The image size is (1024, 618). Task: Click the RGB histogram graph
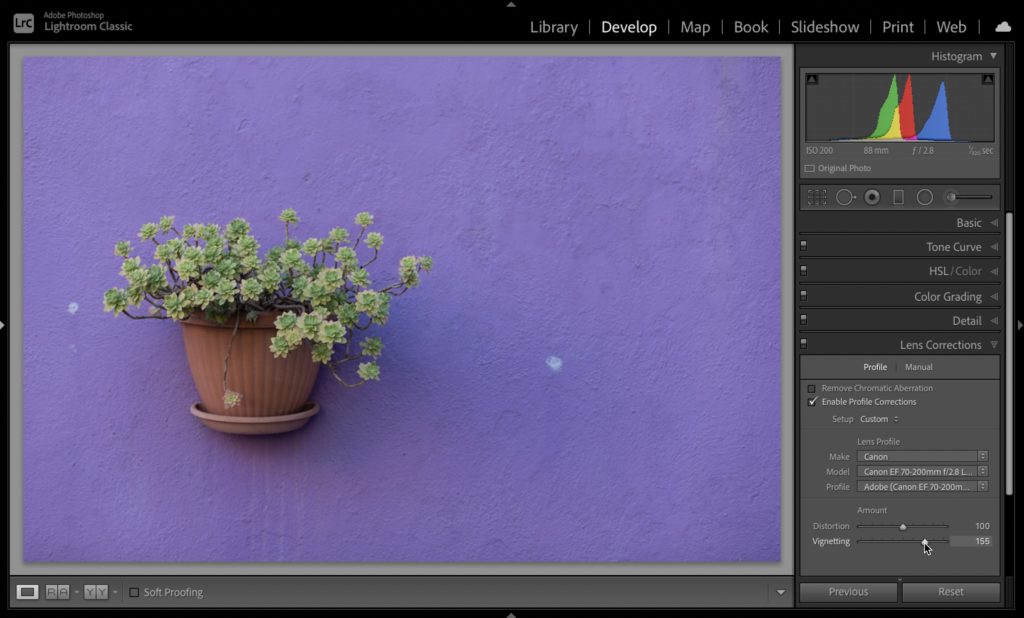click(x=900, y=107)
